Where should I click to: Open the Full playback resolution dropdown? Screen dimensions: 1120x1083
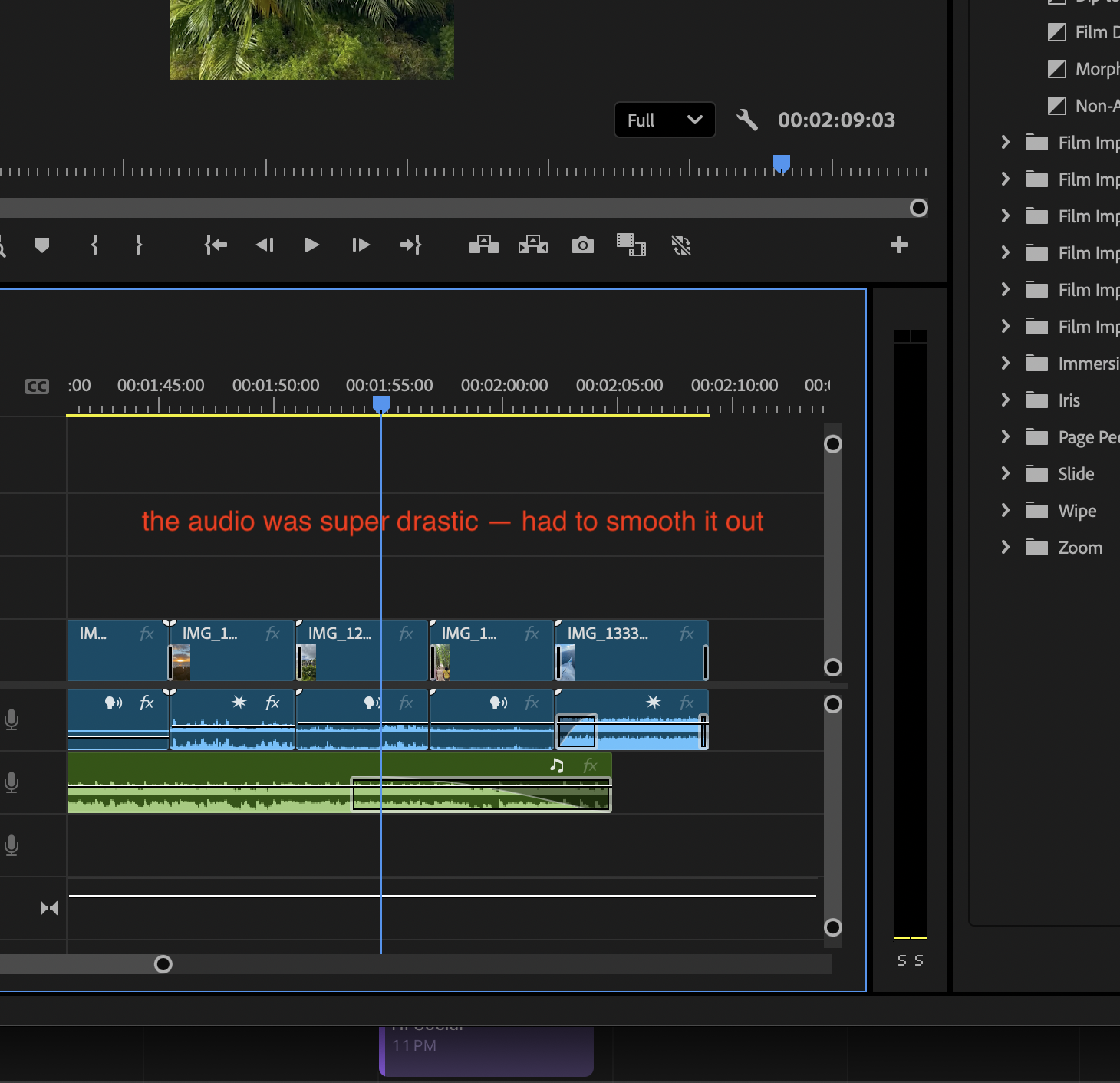pos(664,120)
